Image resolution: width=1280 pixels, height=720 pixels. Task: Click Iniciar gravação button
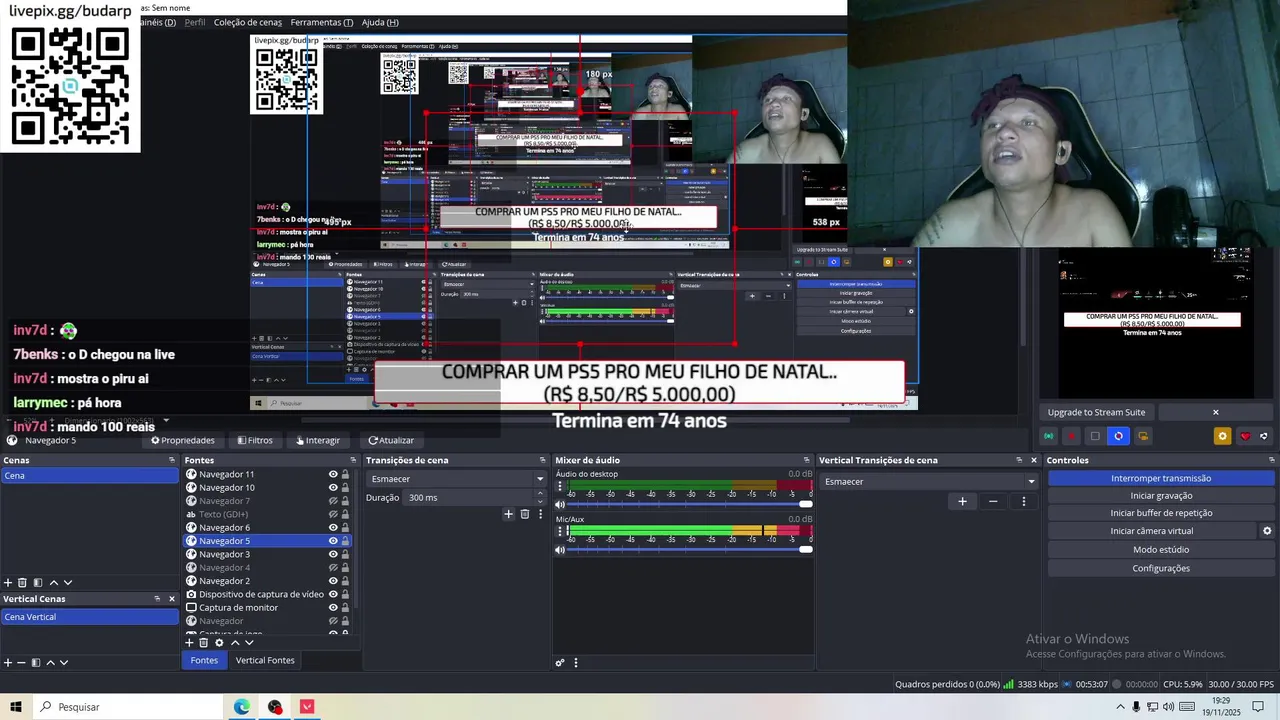(x=1161, y=495)
